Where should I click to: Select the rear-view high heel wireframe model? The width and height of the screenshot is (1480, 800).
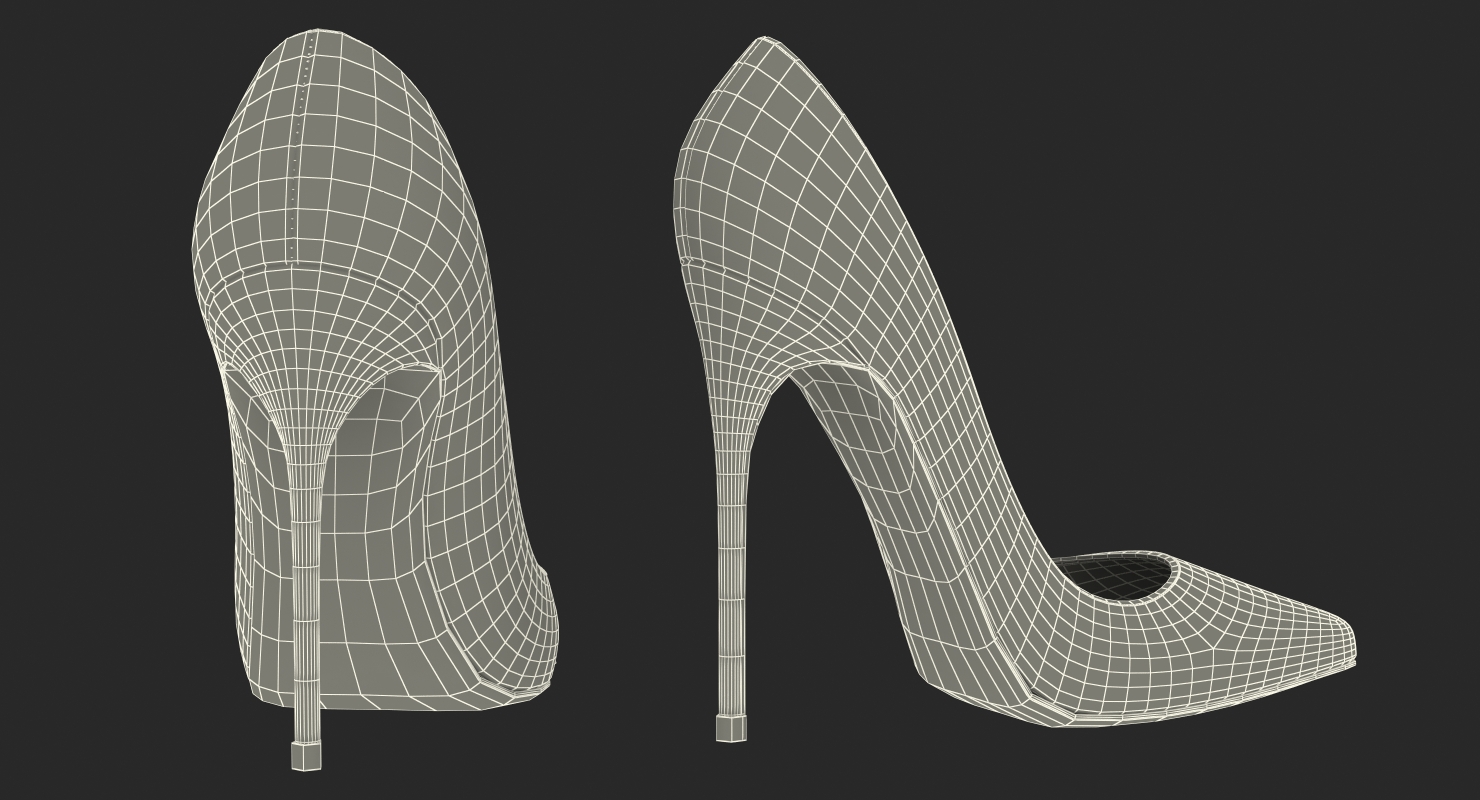(x=375, y=400)
